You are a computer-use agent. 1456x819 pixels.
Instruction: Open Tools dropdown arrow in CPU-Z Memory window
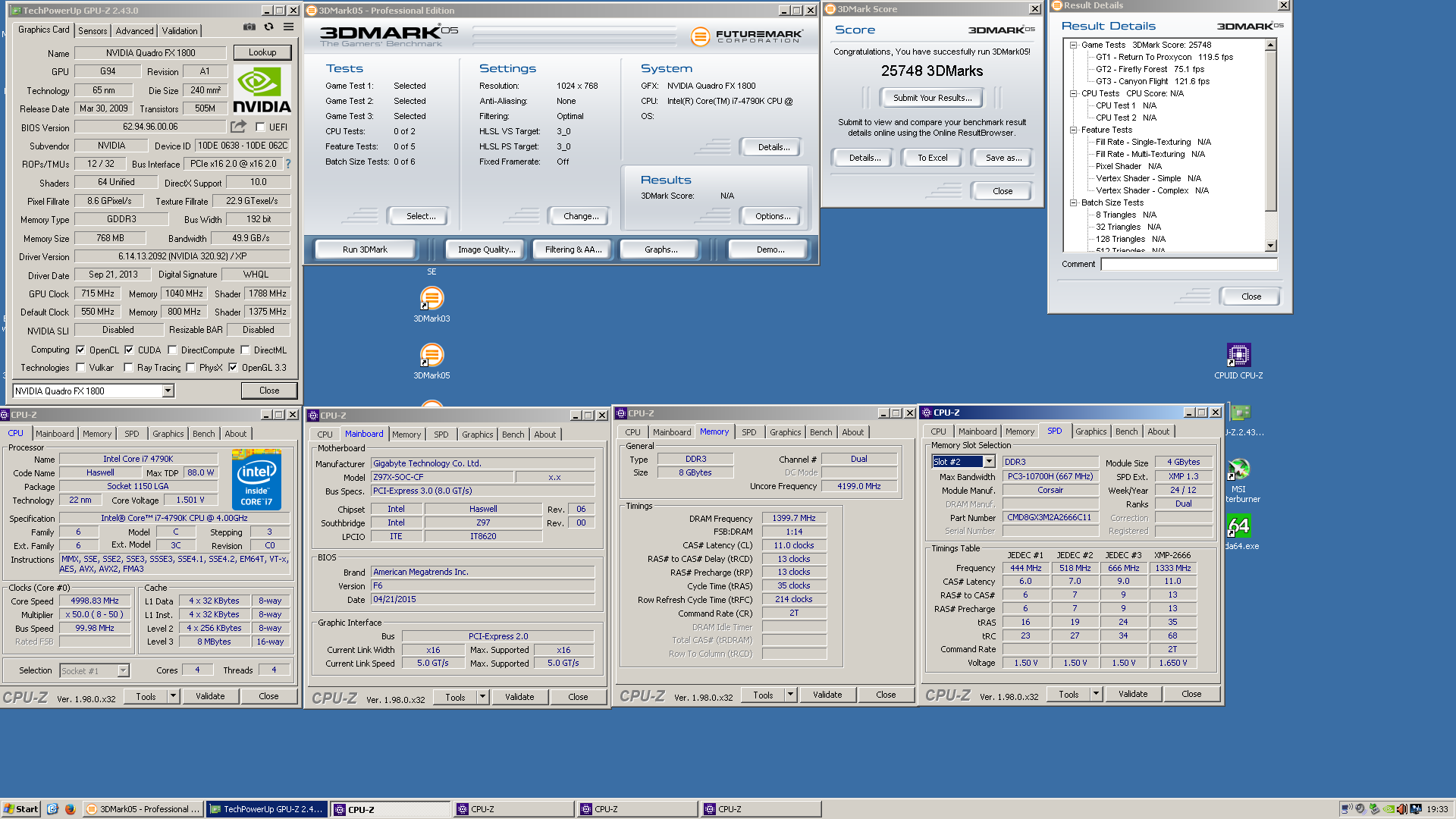(x=790, y=695)
